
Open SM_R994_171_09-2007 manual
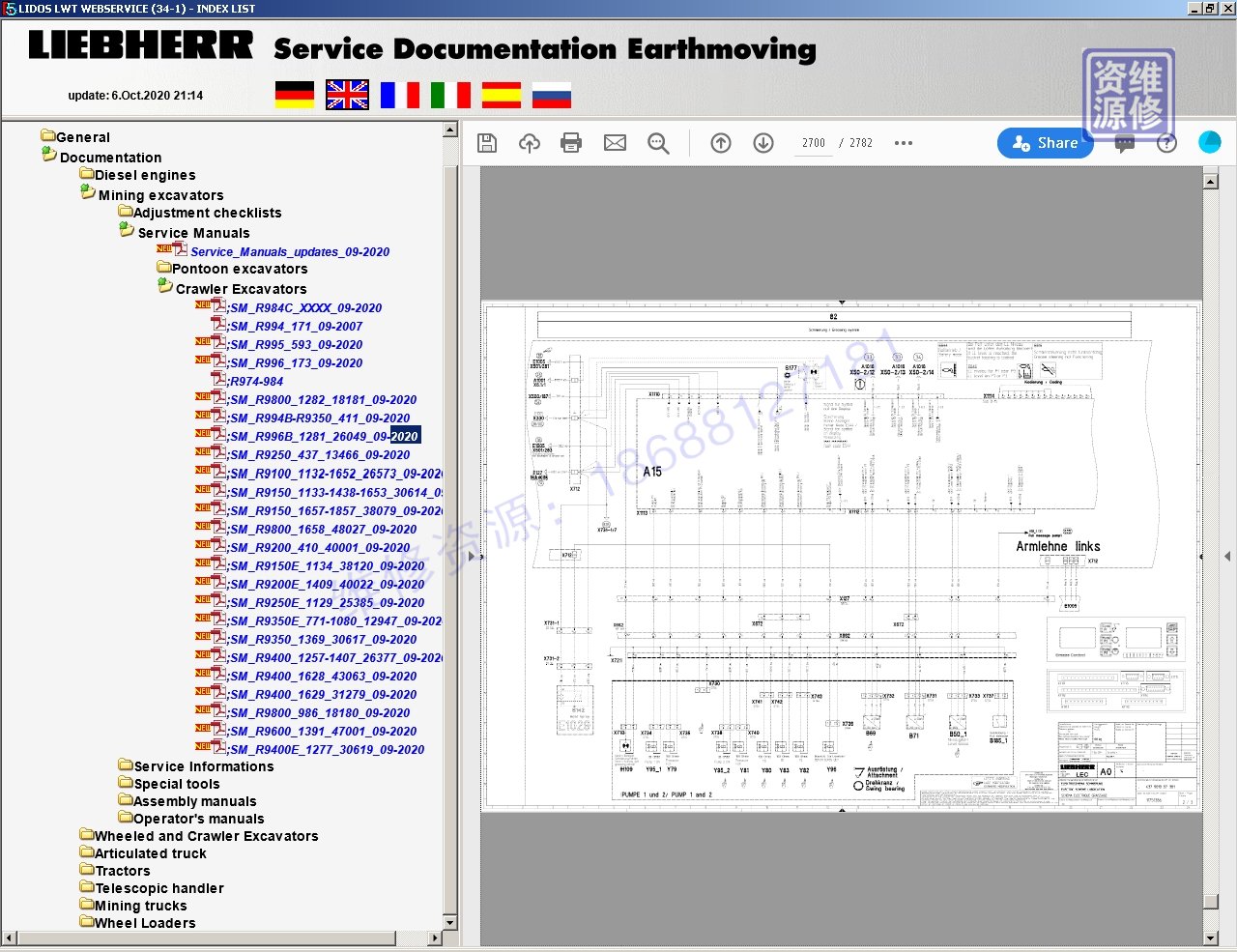(x=296, y=326)
